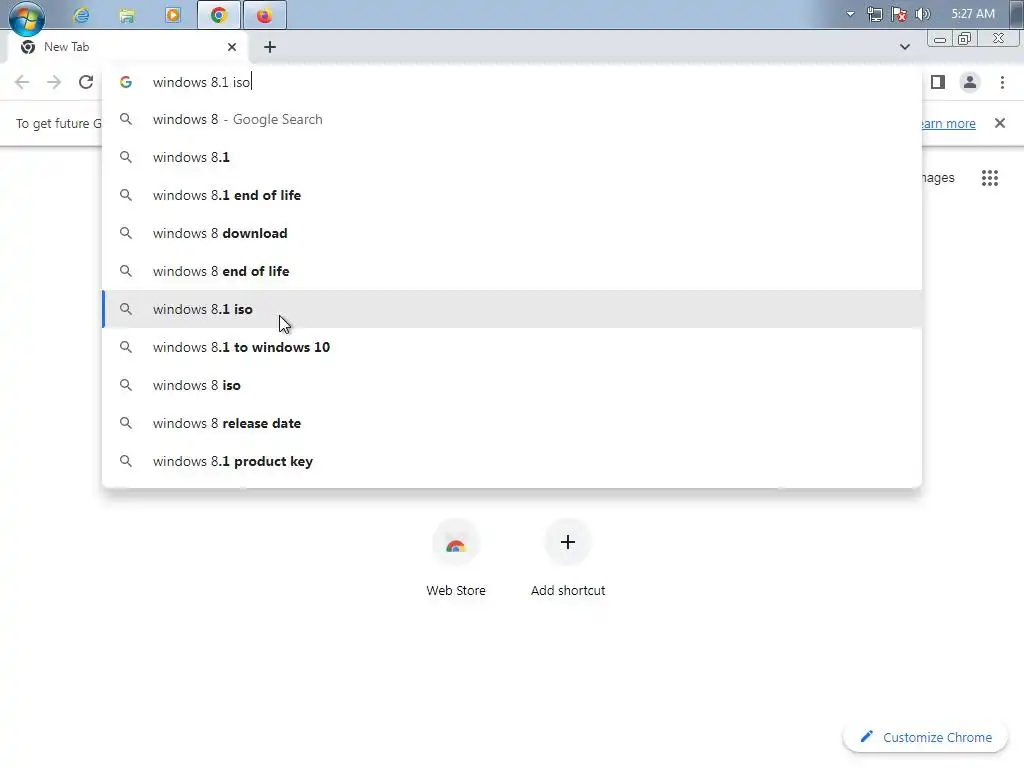Image resolution: width=1024 pixels, height=768 pixels.
Task: Open the profile avatar button
Action: point(970,82)
